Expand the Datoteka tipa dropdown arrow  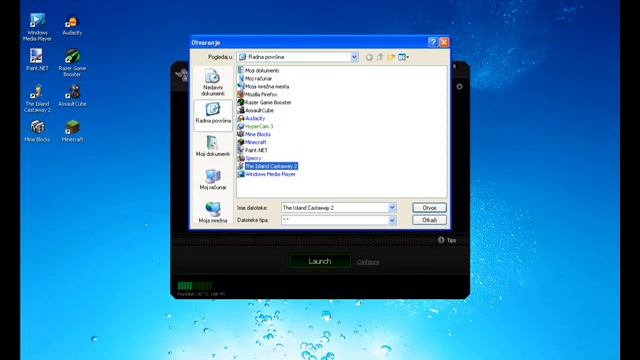tap(392, 220)
